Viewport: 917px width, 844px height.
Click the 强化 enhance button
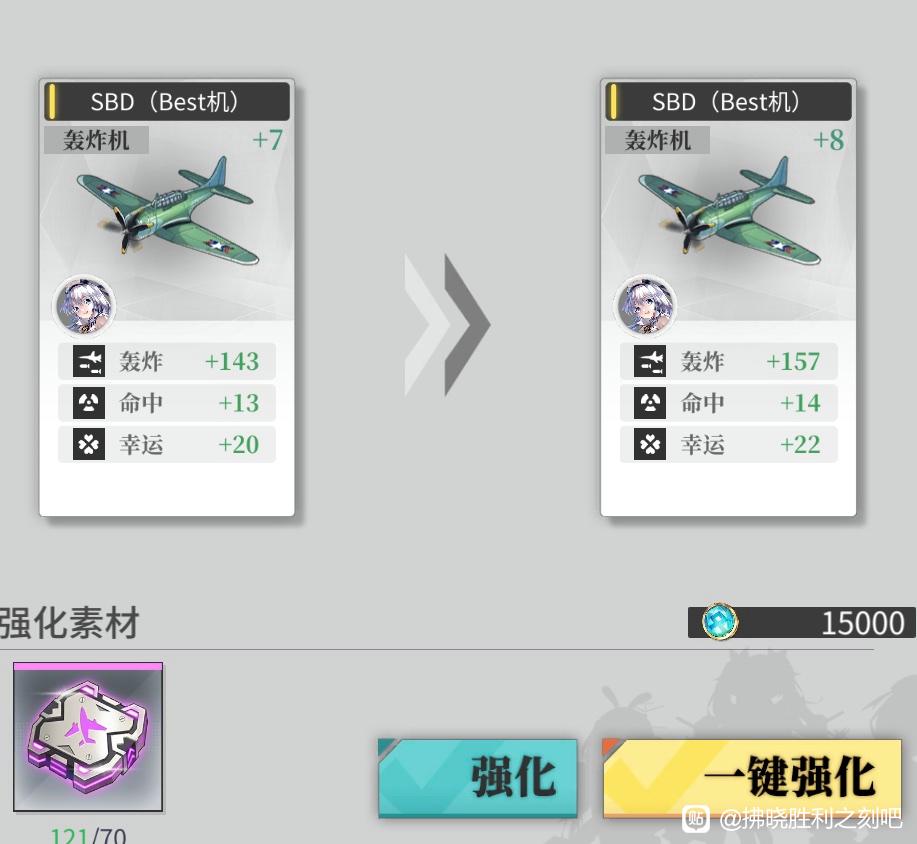[477, 777]
